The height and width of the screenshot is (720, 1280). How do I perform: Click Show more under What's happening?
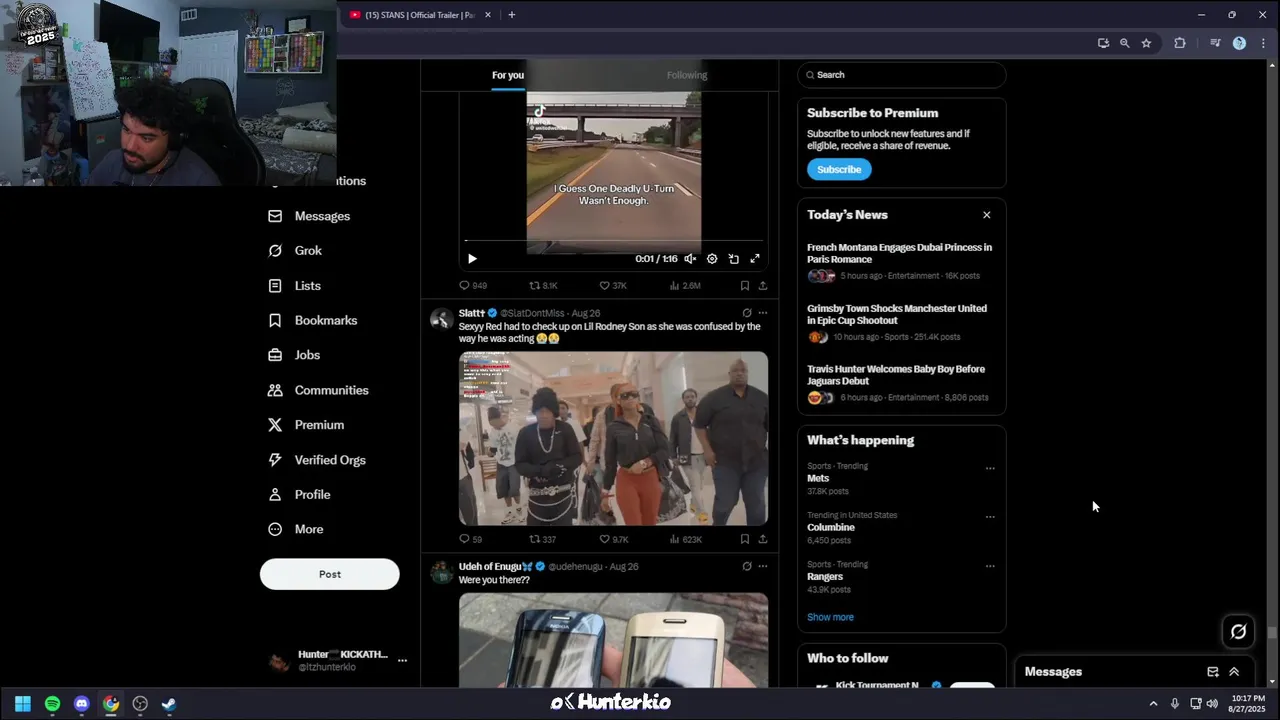pyautogui.click(x=830, y=617)
